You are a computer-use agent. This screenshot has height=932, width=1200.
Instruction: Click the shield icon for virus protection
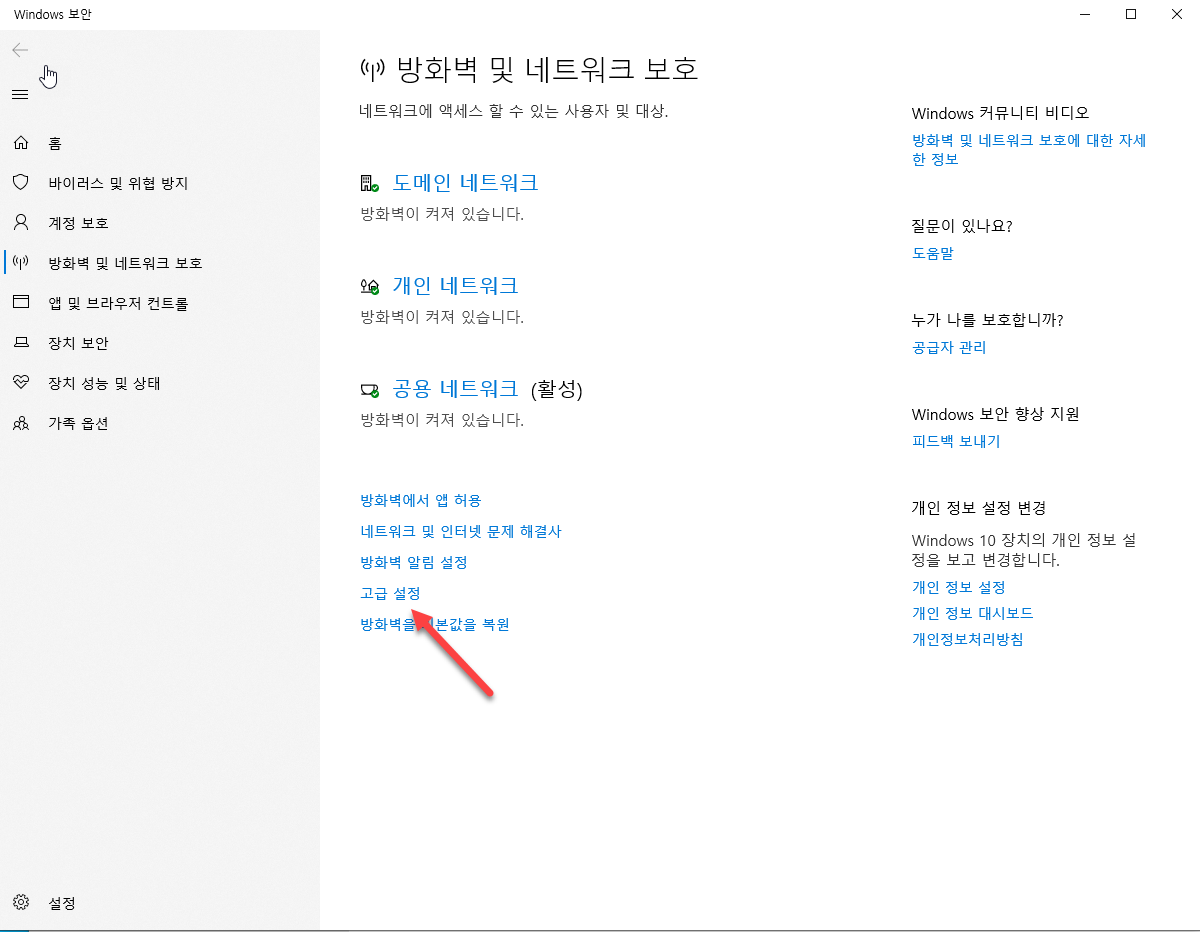tap(21, 183)
